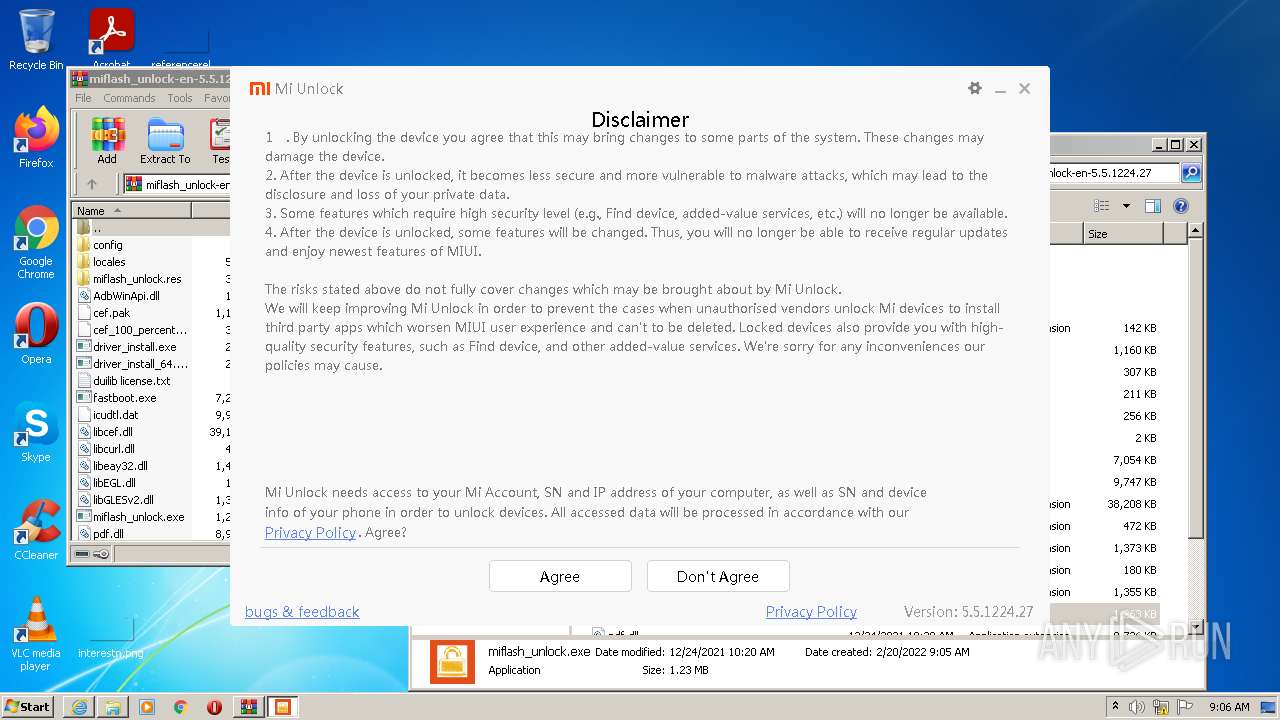Select libcurl.dll in WinRAR list
Image resolution: width=1280 pixels, height=720 pixels.
coord(113,448)
